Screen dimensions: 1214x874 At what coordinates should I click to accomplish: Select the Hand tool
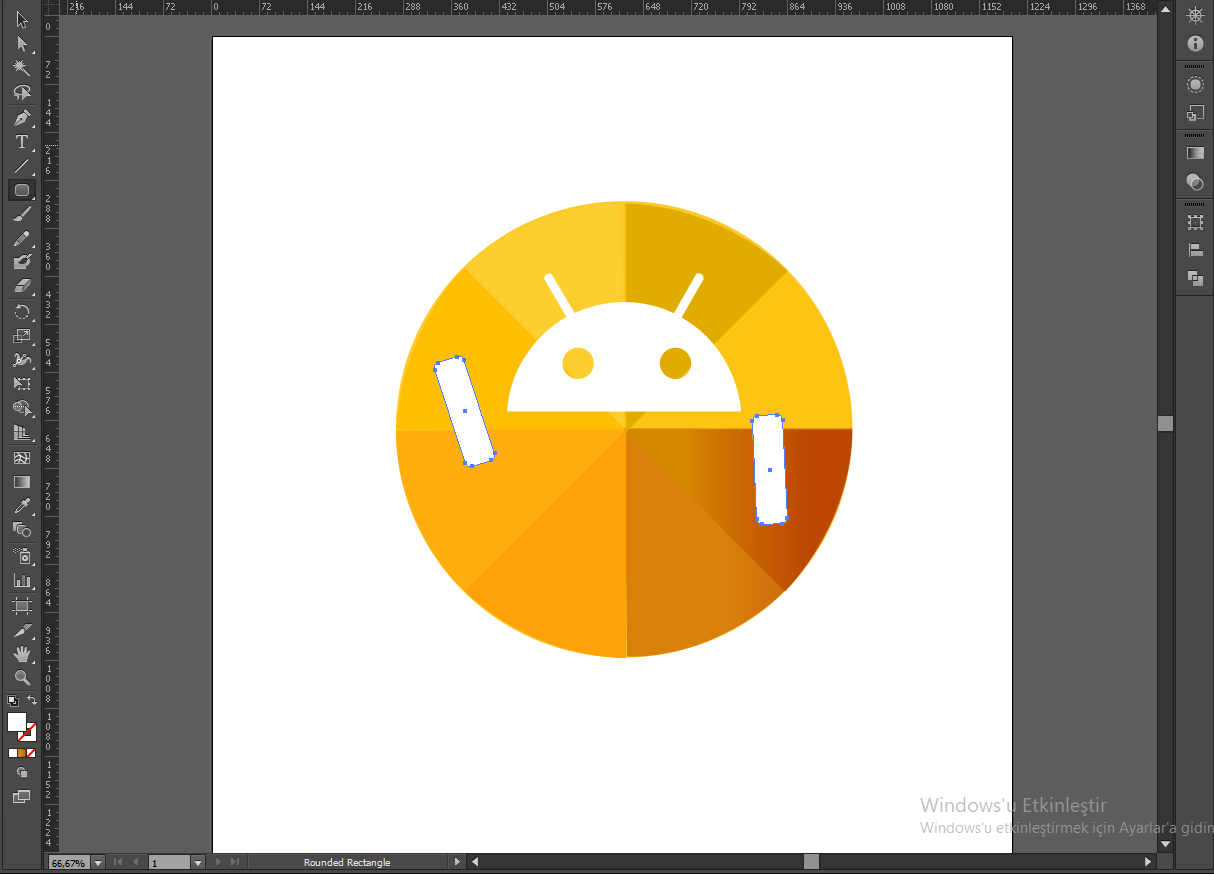[x=21, y=654]
